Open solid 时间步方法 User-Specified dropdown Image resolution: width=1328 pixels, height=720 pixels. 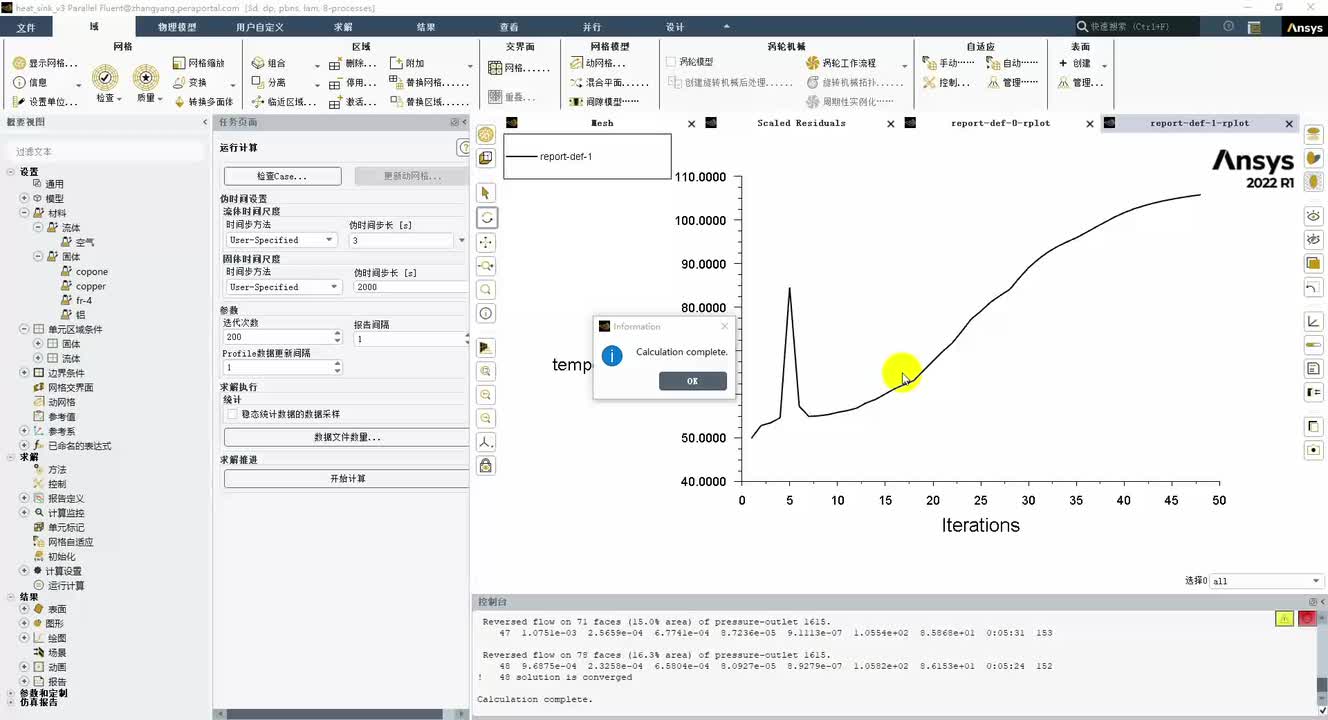click(x=282, y=287)
